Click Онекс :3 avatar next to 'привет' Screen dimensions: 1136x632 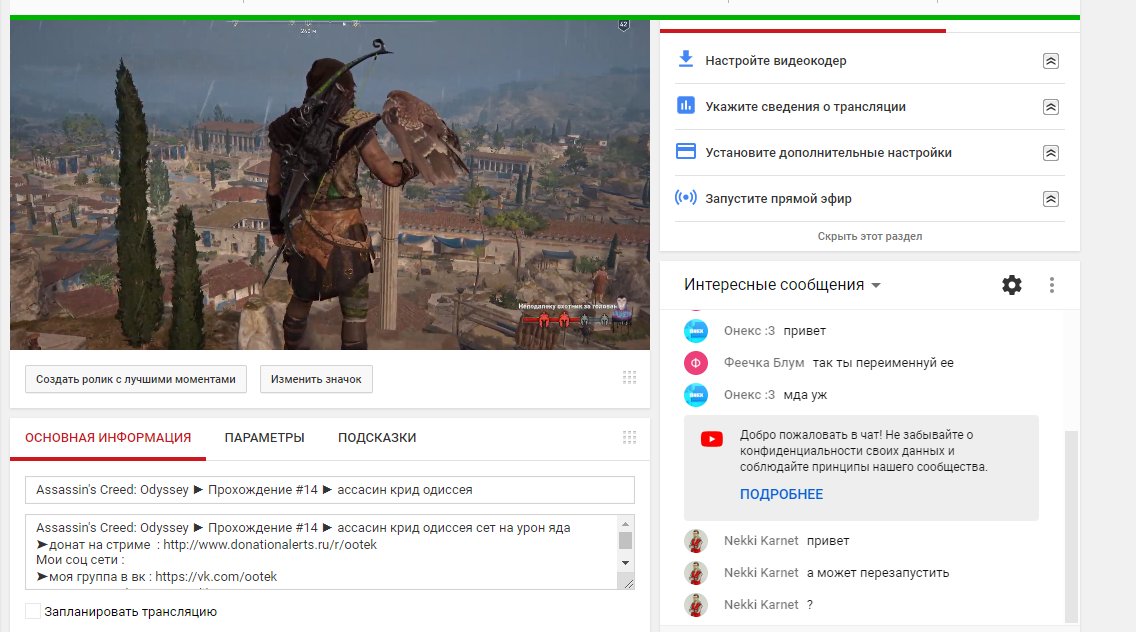(696, 330)
